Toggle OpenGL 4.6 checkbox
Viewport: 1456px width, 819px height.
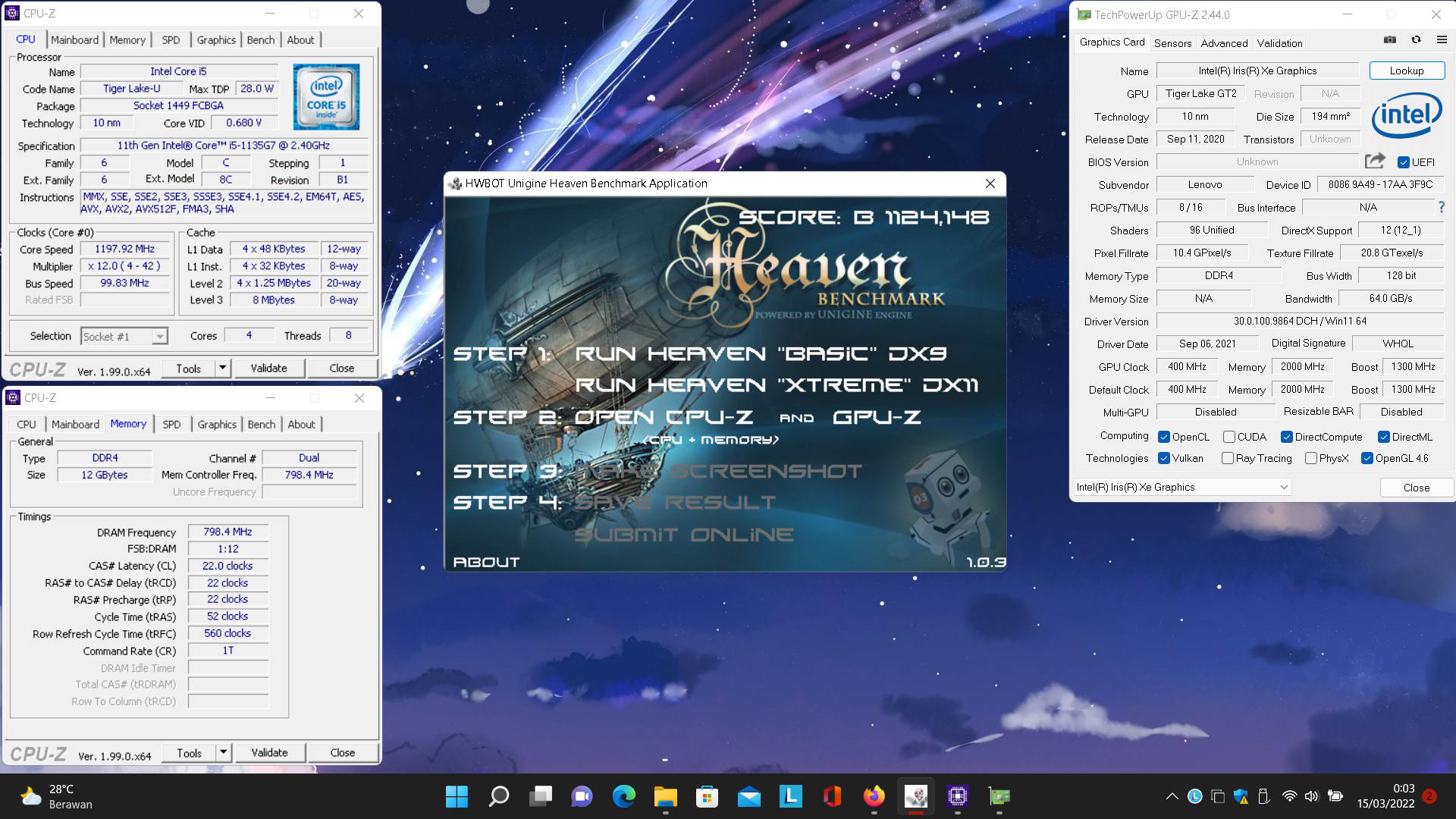1367,458
